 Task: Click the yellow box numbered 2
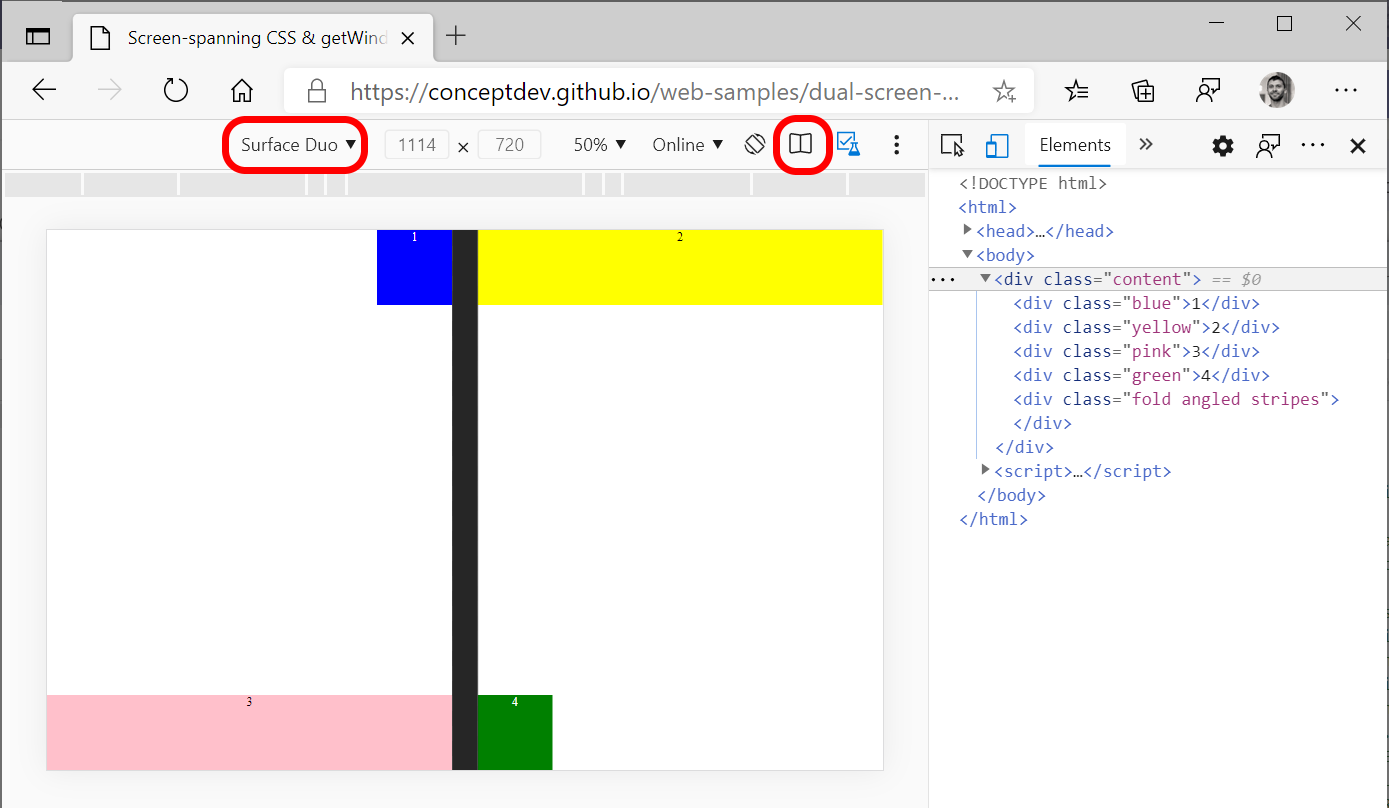coord(680,267)
